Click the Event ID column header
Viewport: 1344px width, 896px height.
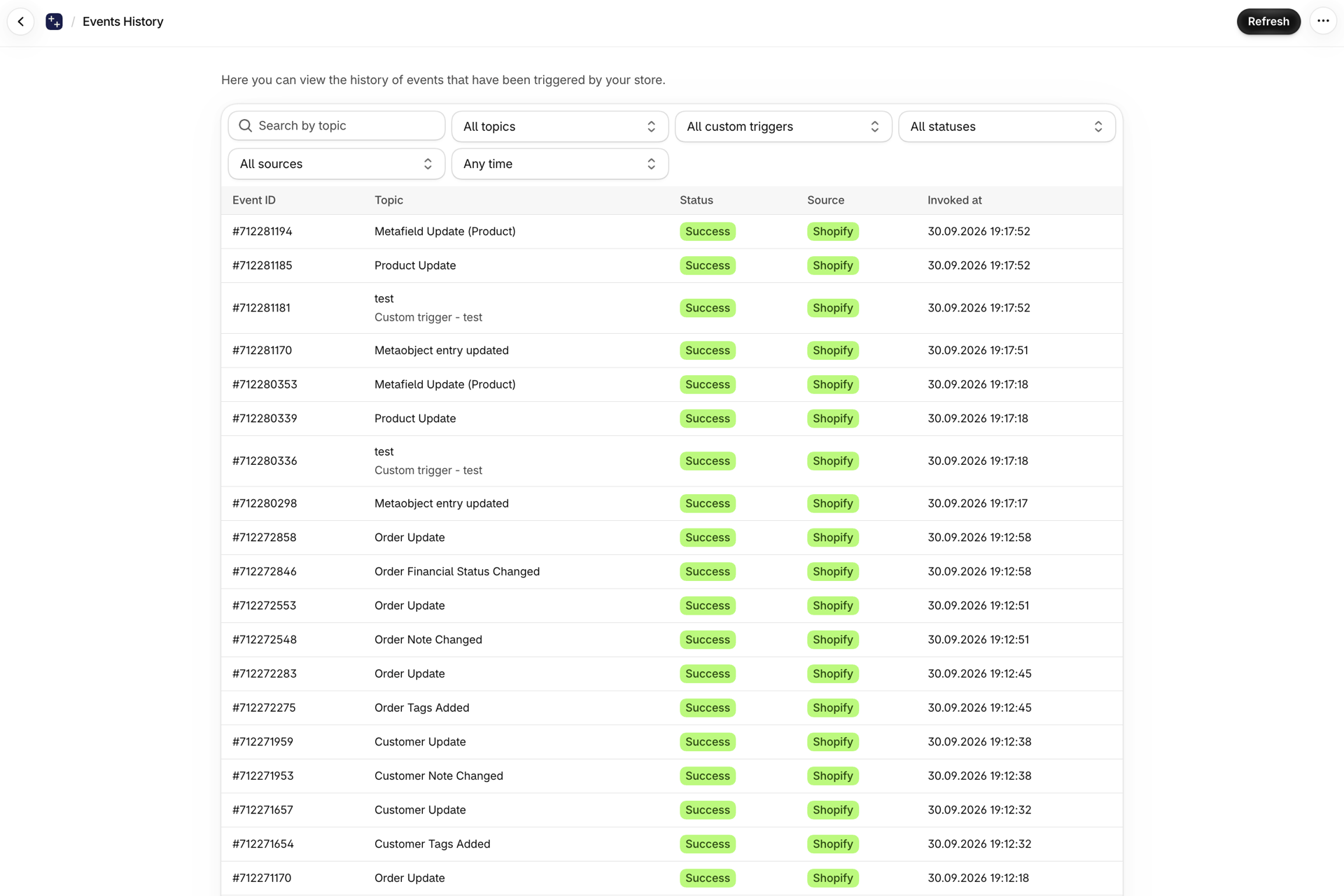[254, 200]
